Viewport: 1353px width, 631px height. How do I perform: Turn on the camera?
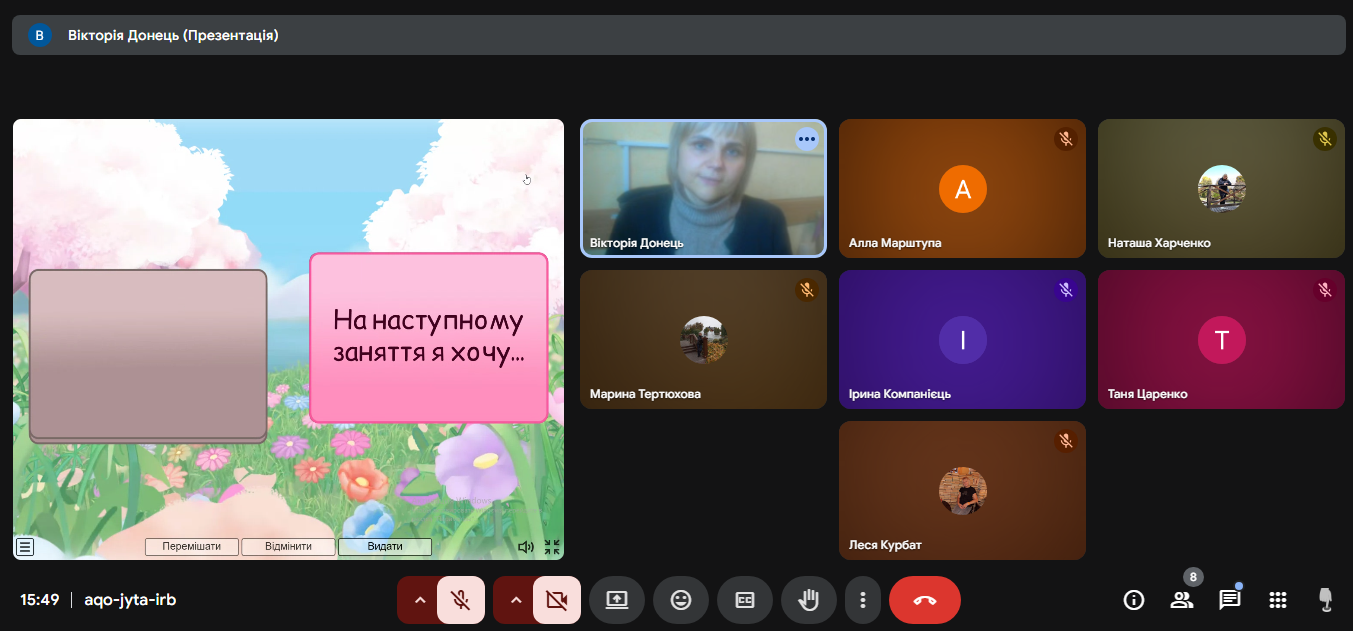[557, 600]
